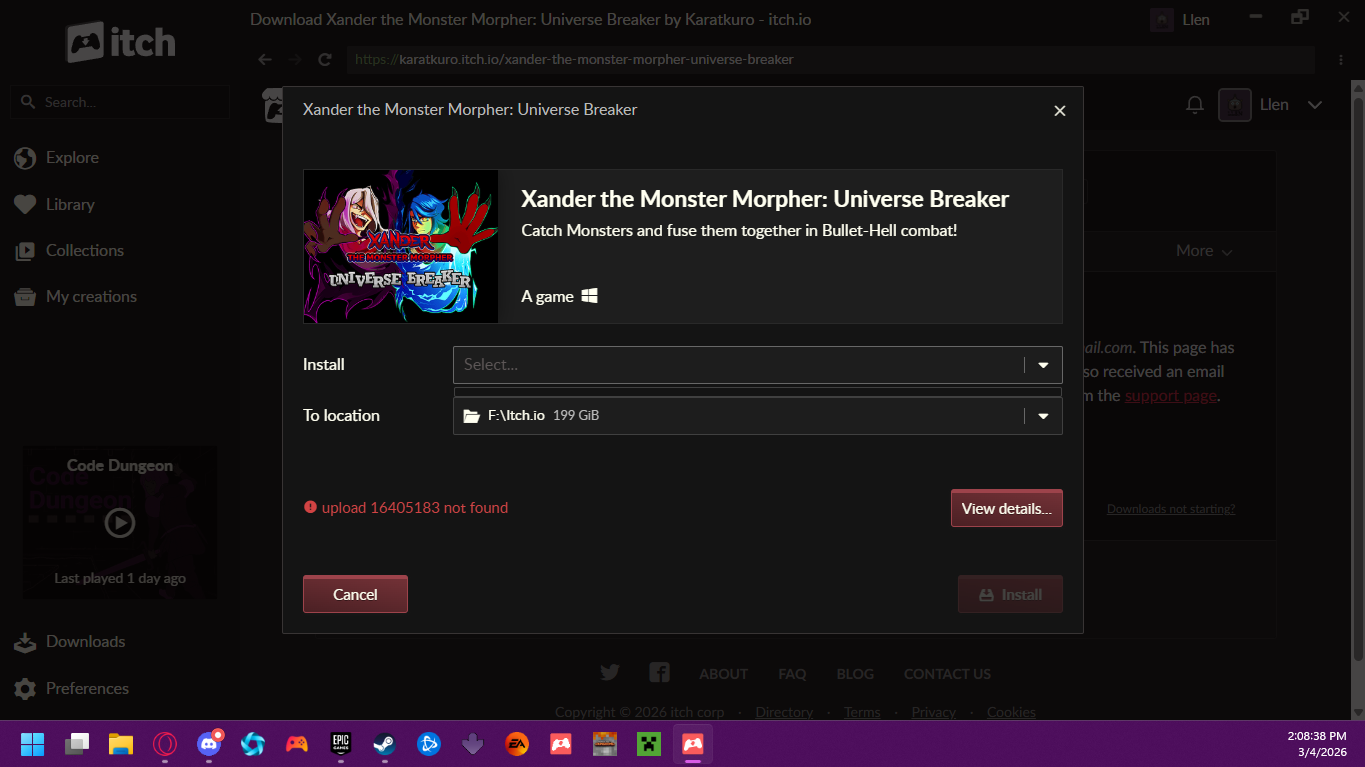Open the notifications bell
This screenshot has width=1365, height=767.
(x=1194, y=105)
